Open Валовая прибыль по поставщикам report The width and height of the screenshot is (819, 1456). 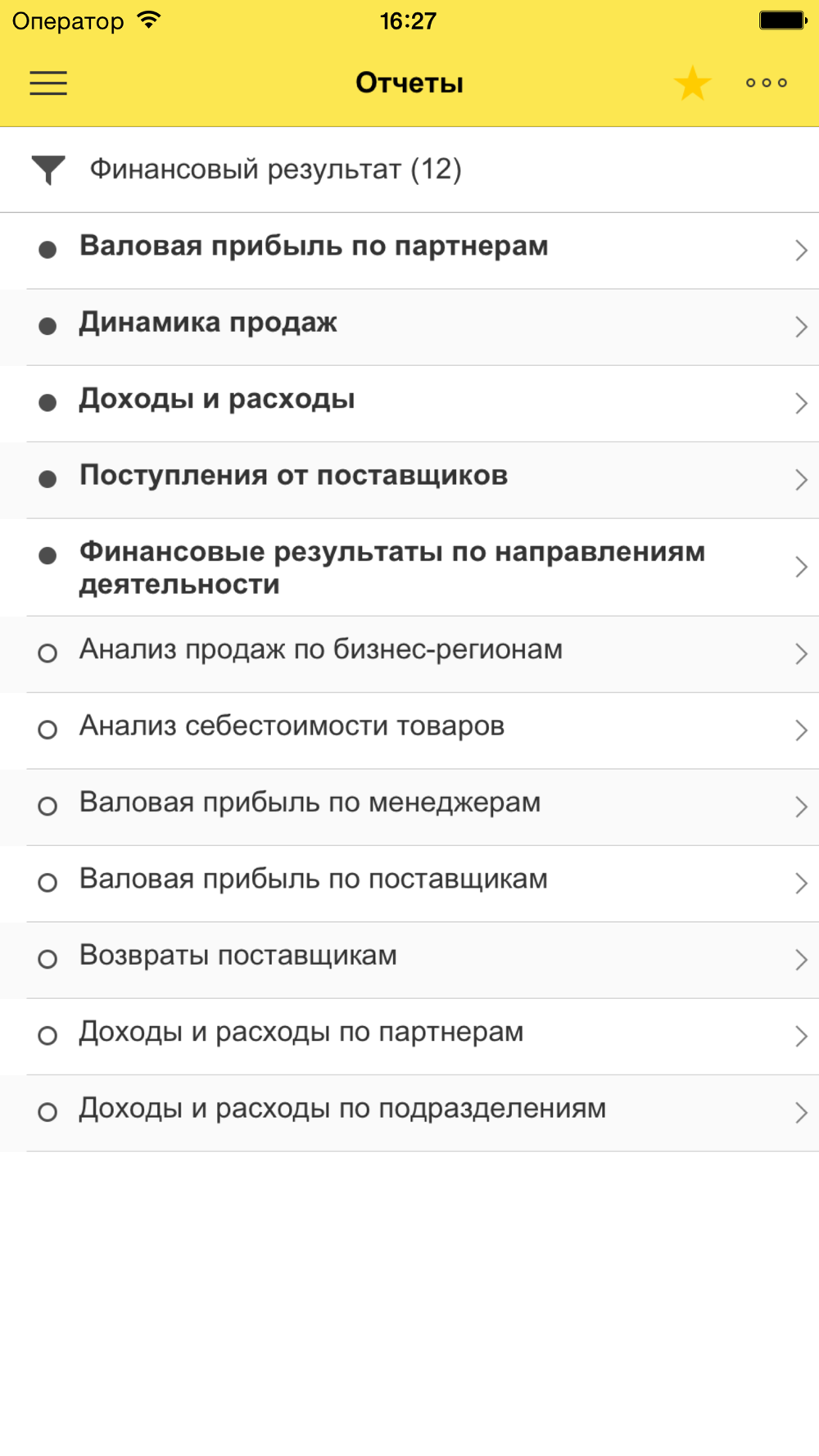313,879
